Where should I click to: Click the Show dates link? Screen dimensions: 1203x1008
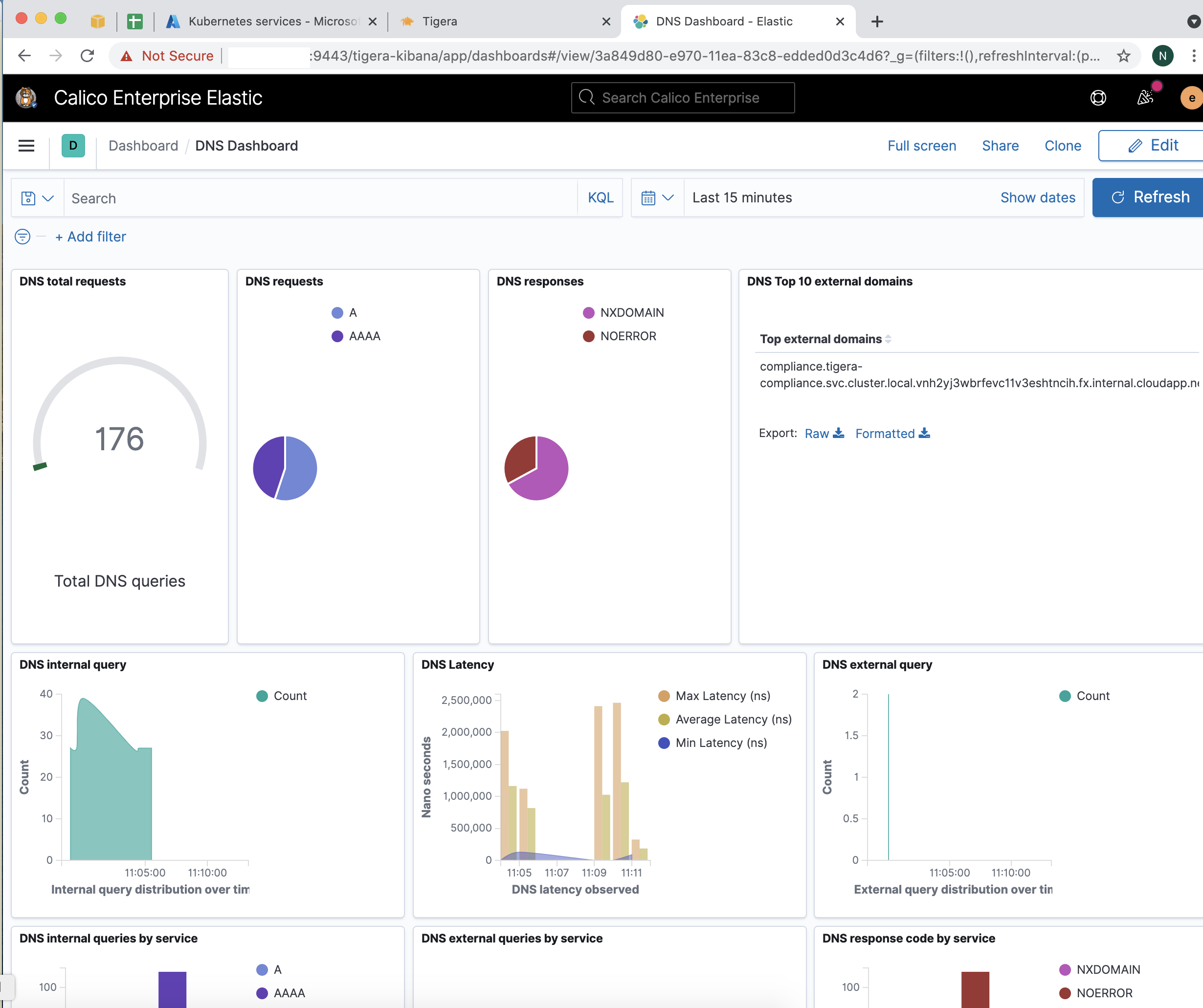pyautogui.click(x=1037, y=197)
